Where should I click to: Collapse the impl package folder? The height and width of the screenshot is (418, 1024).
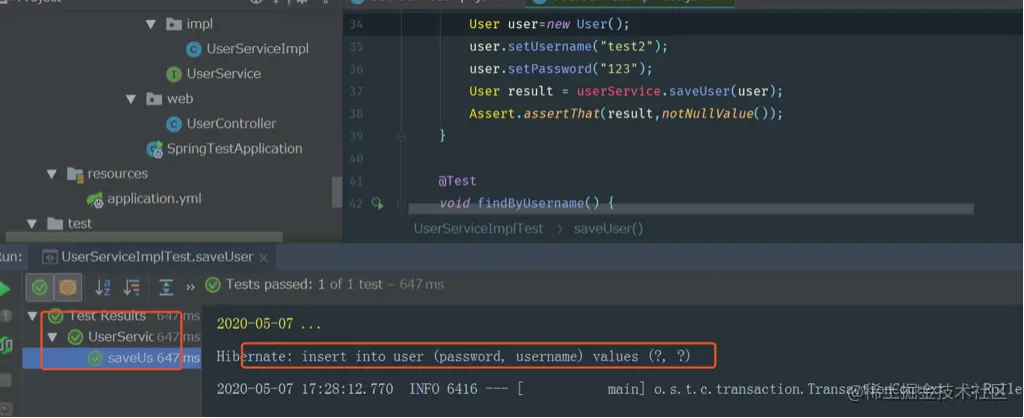click(151, 24)
